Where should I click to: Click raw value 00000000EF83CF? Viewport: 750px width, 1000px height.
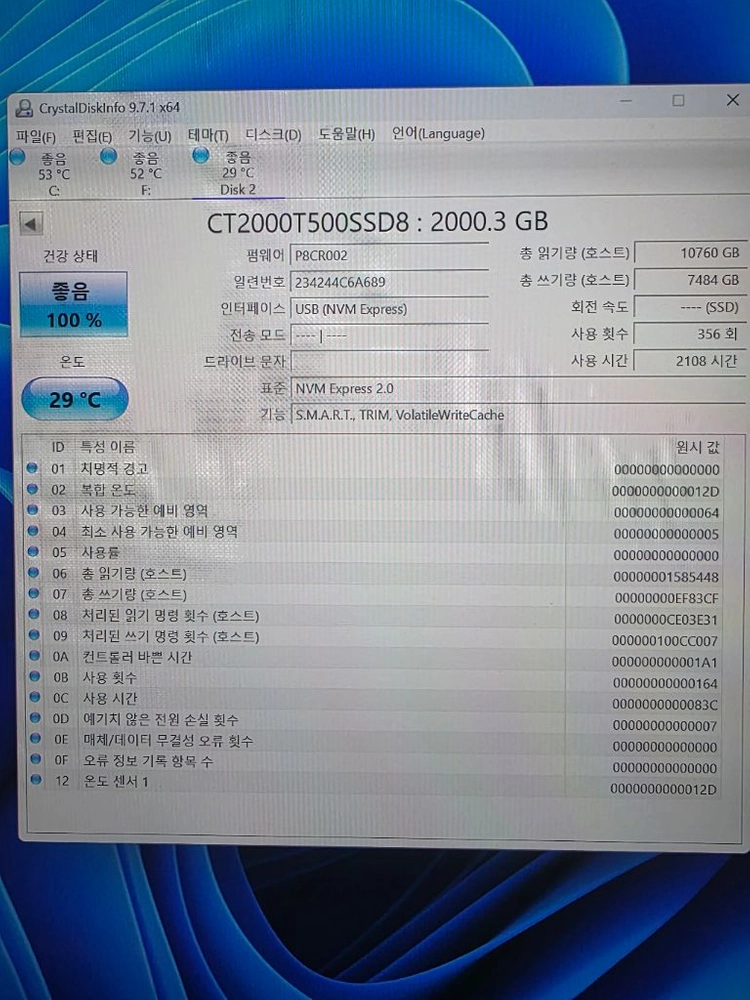(x=666, y=598)
